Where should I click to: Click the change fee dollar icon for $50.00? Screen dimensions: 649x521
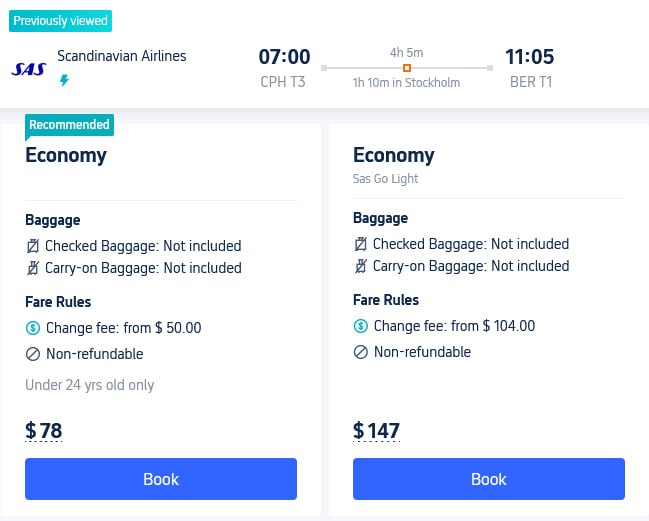coord(33,328)
